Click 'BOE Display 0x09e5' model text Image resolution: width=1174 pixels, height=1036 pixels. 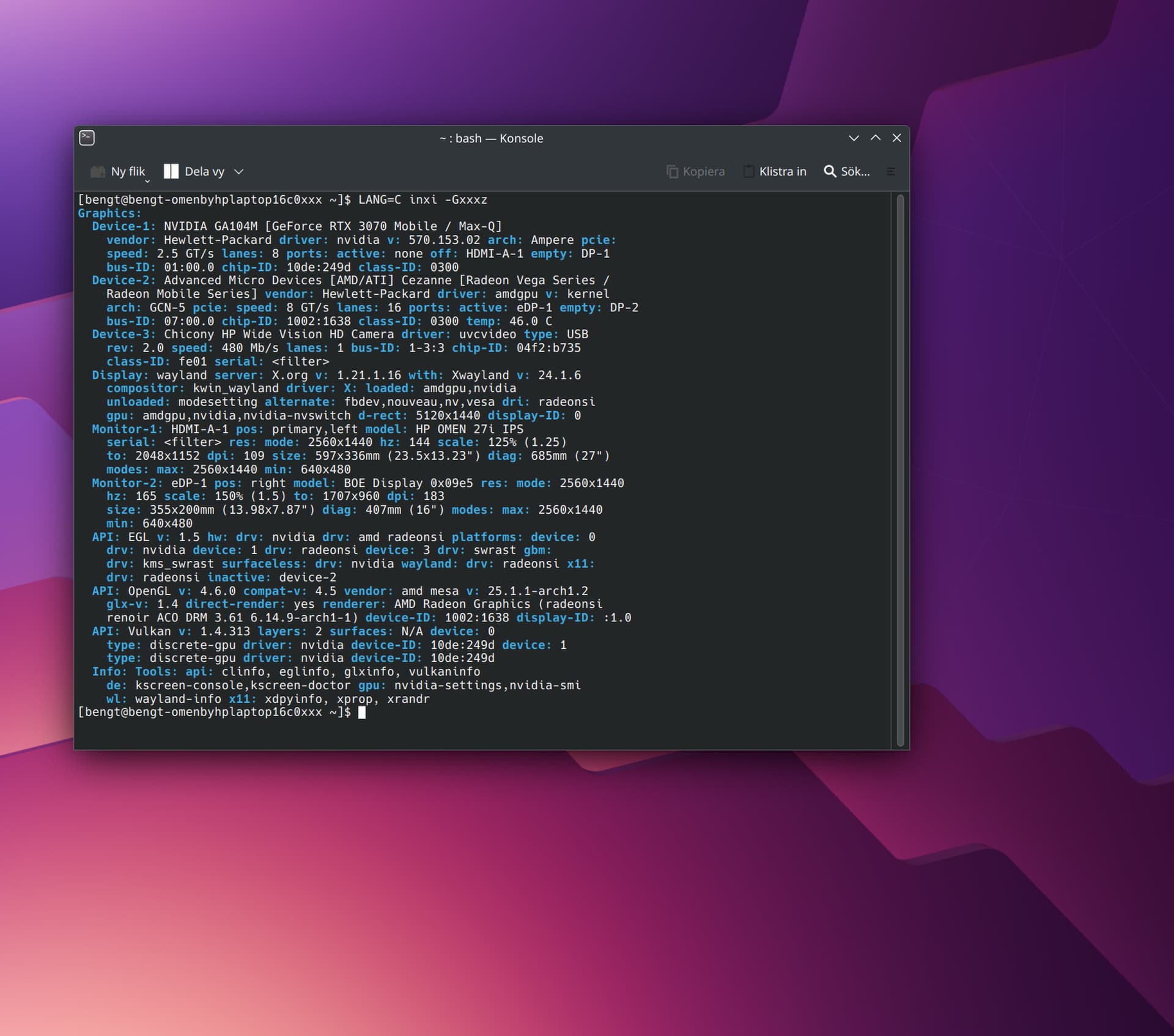pos(408,483)
